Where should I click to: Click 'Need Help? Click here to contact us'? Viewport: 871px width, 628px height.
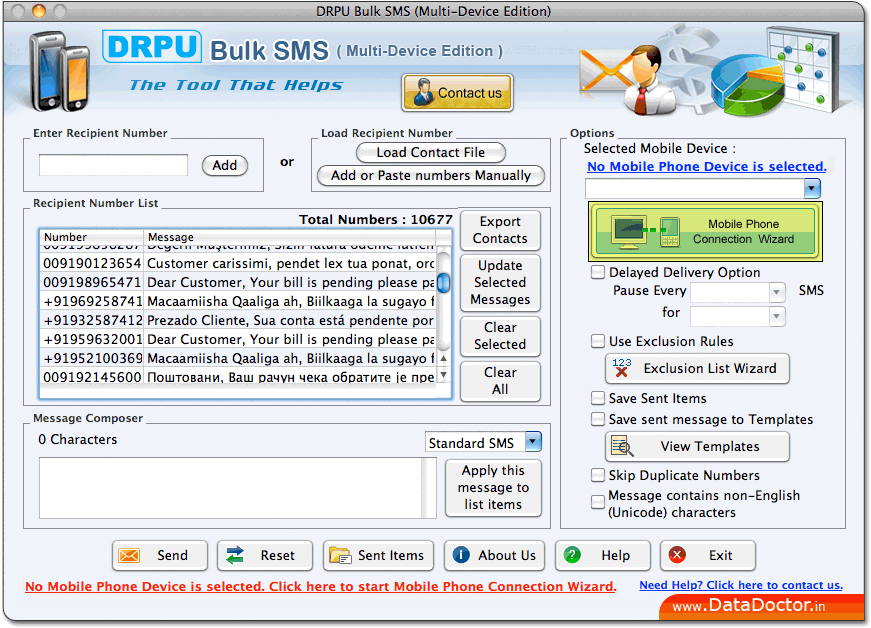[x=740, y=585]
